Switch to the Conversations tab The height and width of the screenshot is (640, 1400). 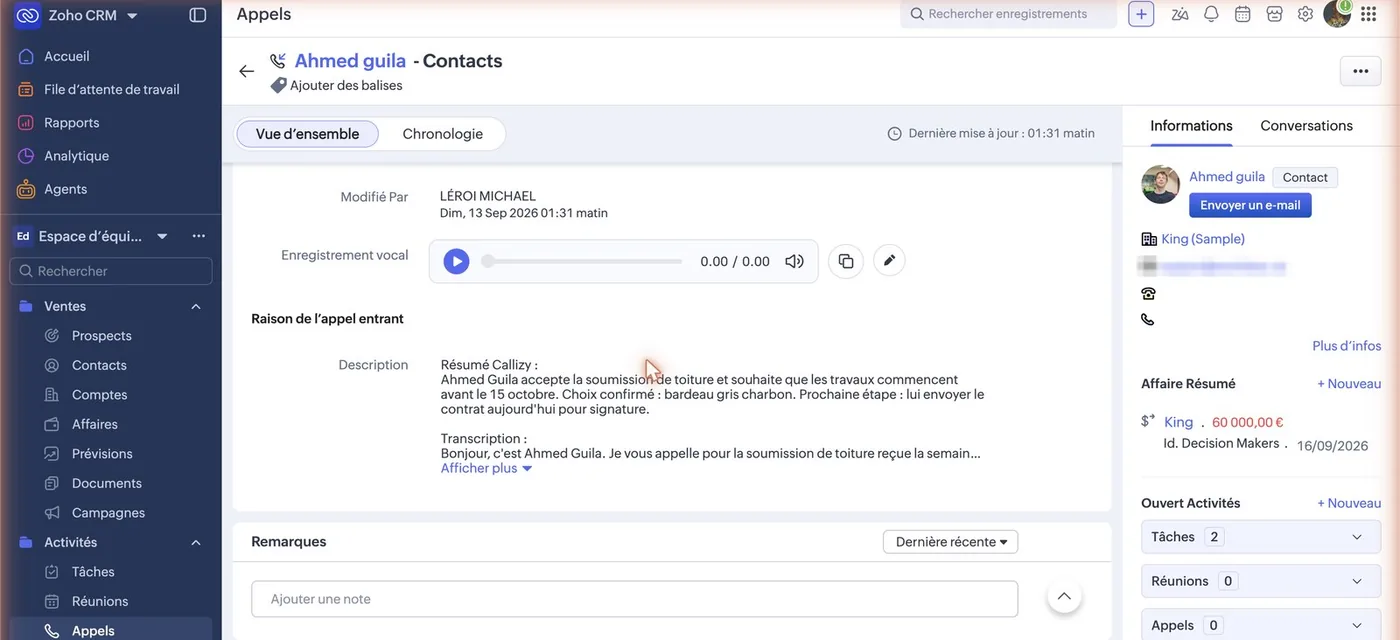[x=1306, y=126]
